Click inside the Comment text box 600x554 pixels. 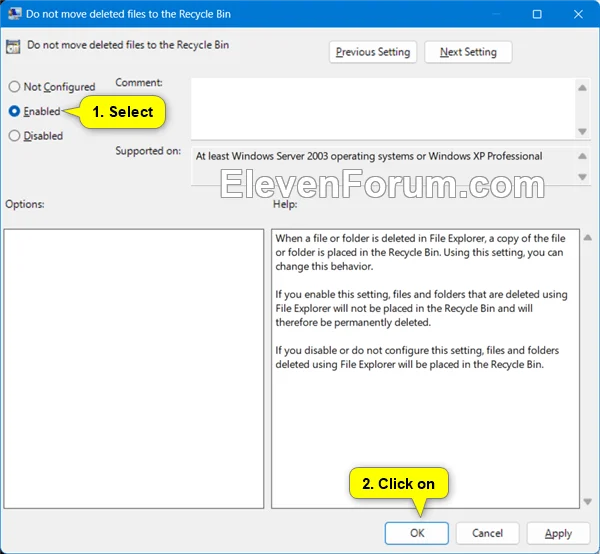383,109
